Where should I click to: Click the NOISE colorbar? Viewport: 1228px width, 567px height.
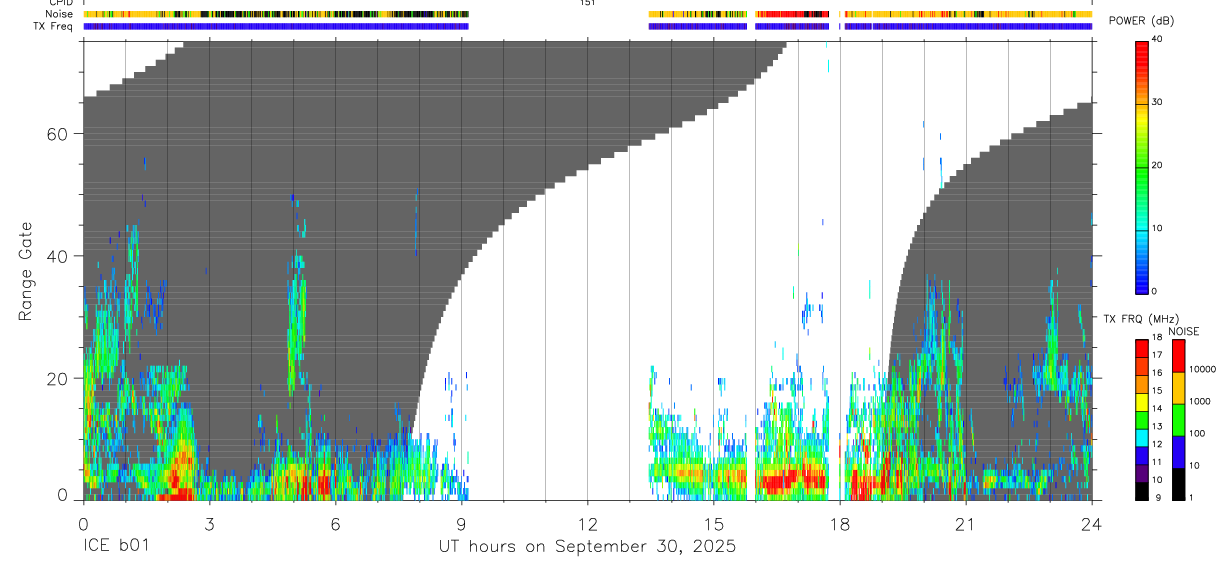pyautogui.click(x=1178, y=420)
